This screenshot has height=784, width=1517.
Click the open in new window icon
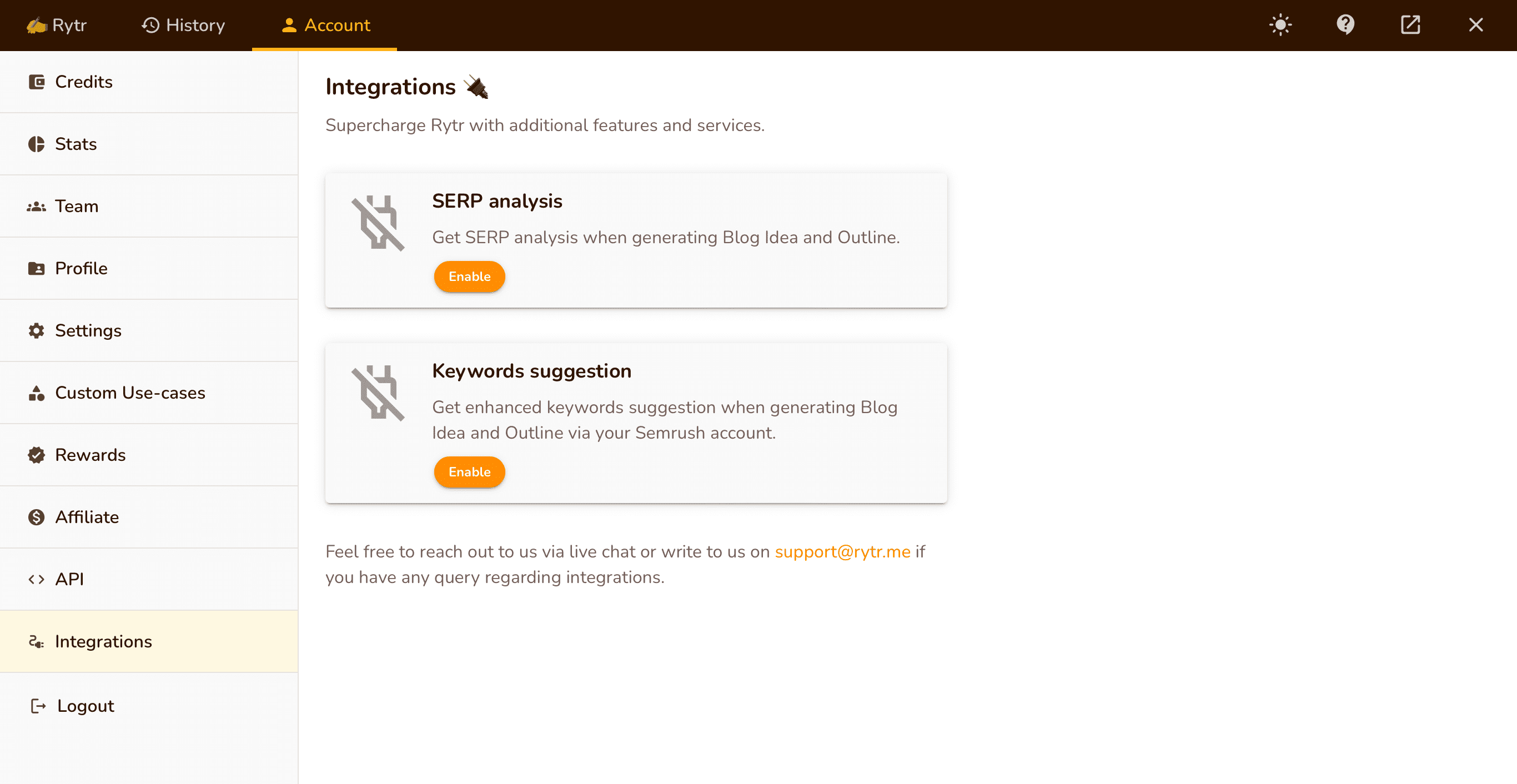(x=1410, y=26)
